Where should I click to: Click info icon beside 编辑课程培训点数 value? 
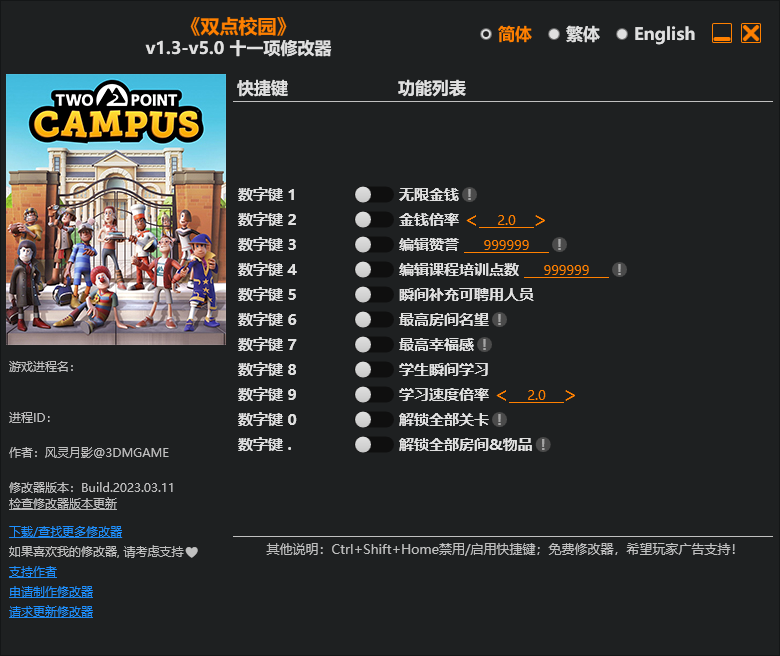click(x=619, y=270)
